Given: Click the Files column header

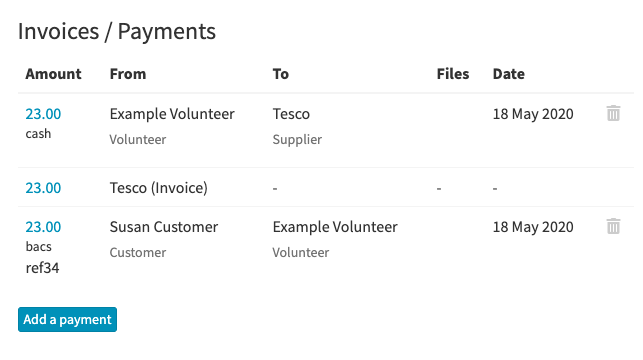Looking at the screenshot, I should click(x=453, y=74).
